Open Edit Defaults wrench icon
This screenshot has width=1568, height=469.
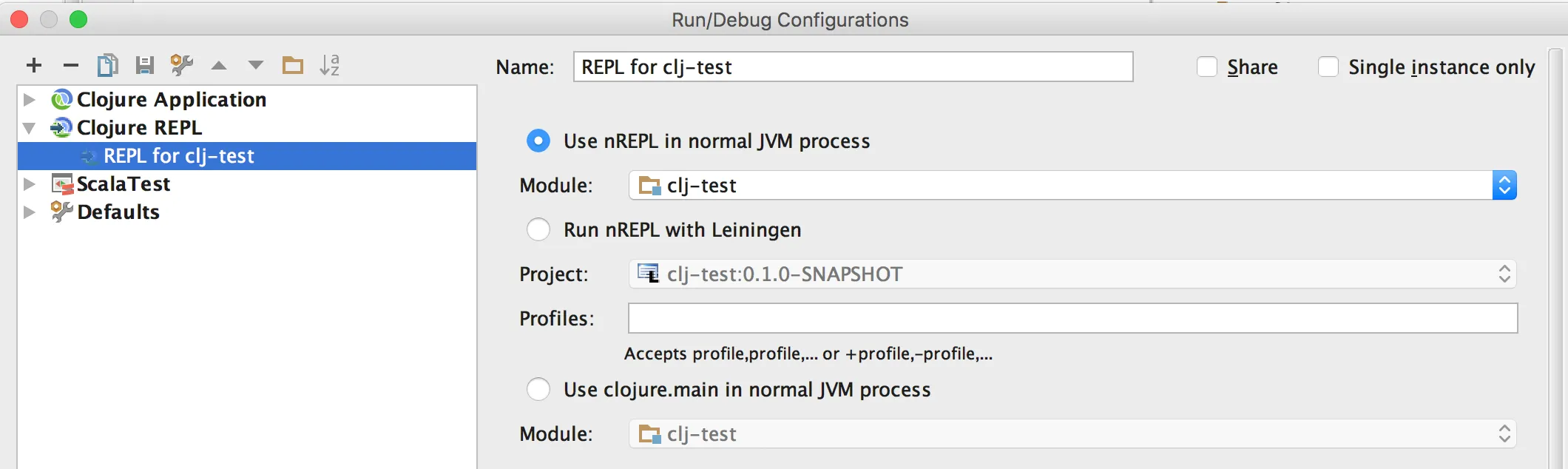[x=182, y=66]
